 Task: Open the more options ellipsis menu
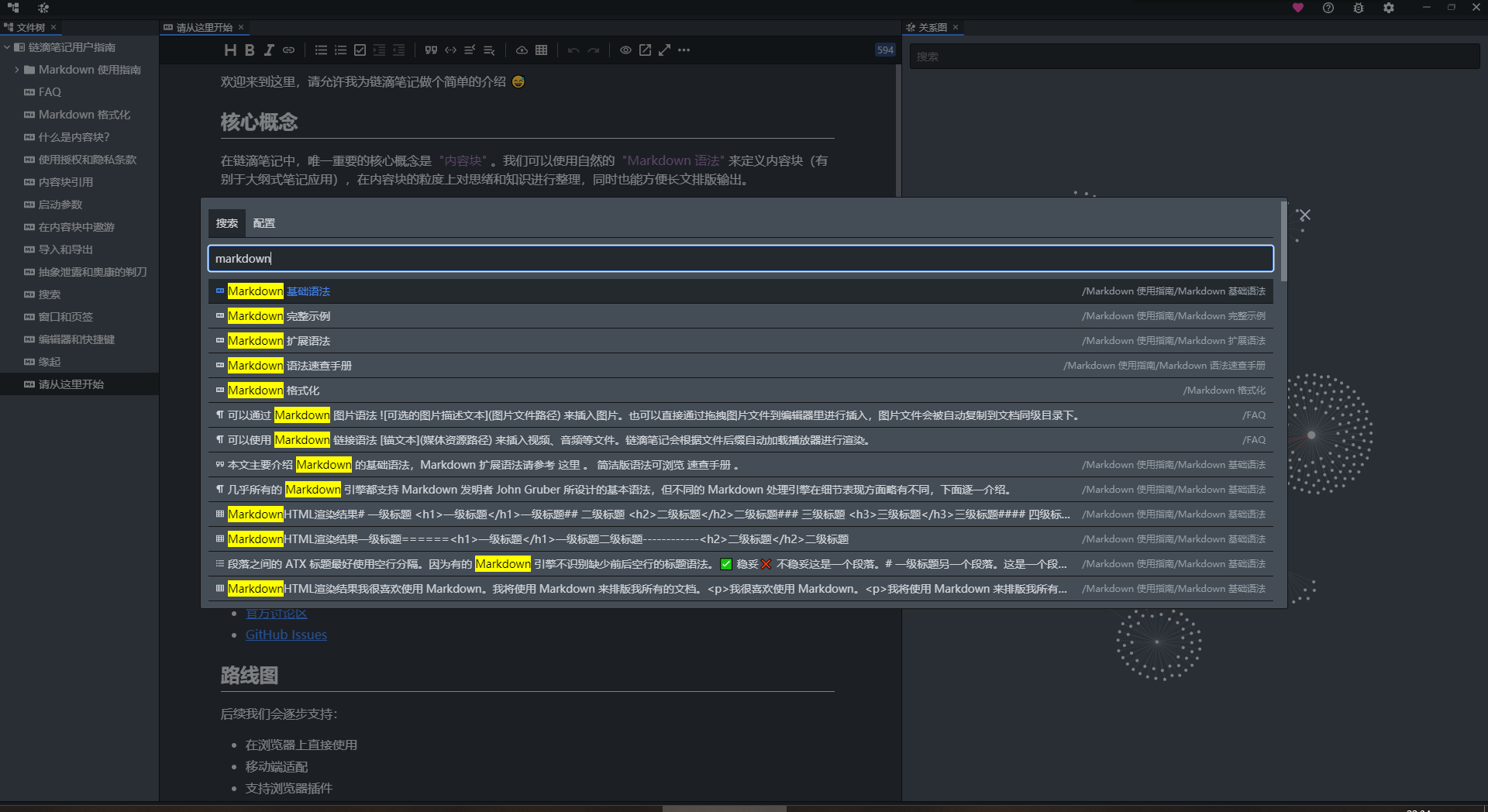(x=684, y=50)
